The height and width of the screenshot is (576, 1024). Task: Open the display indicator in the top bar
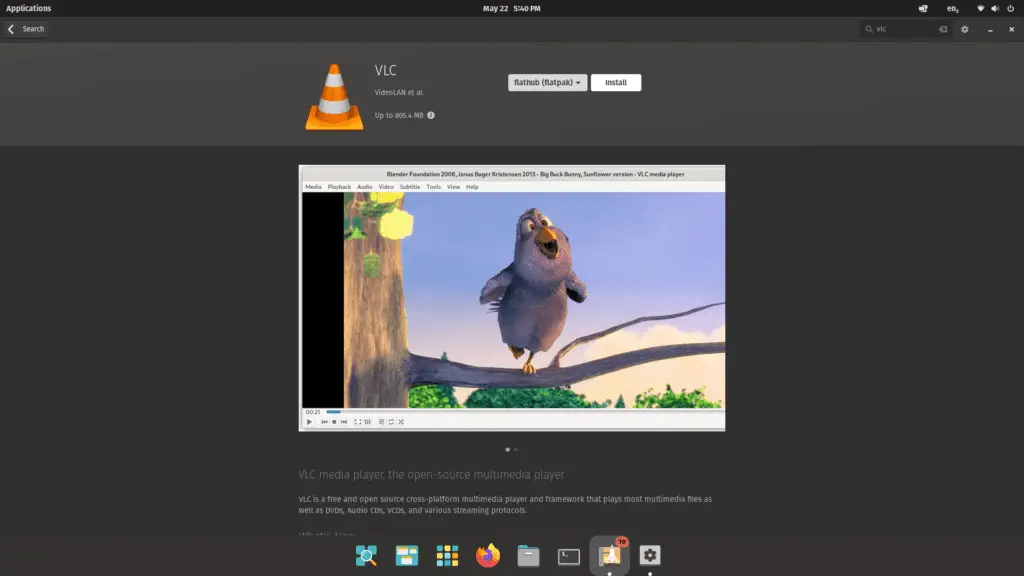[923, 8]
